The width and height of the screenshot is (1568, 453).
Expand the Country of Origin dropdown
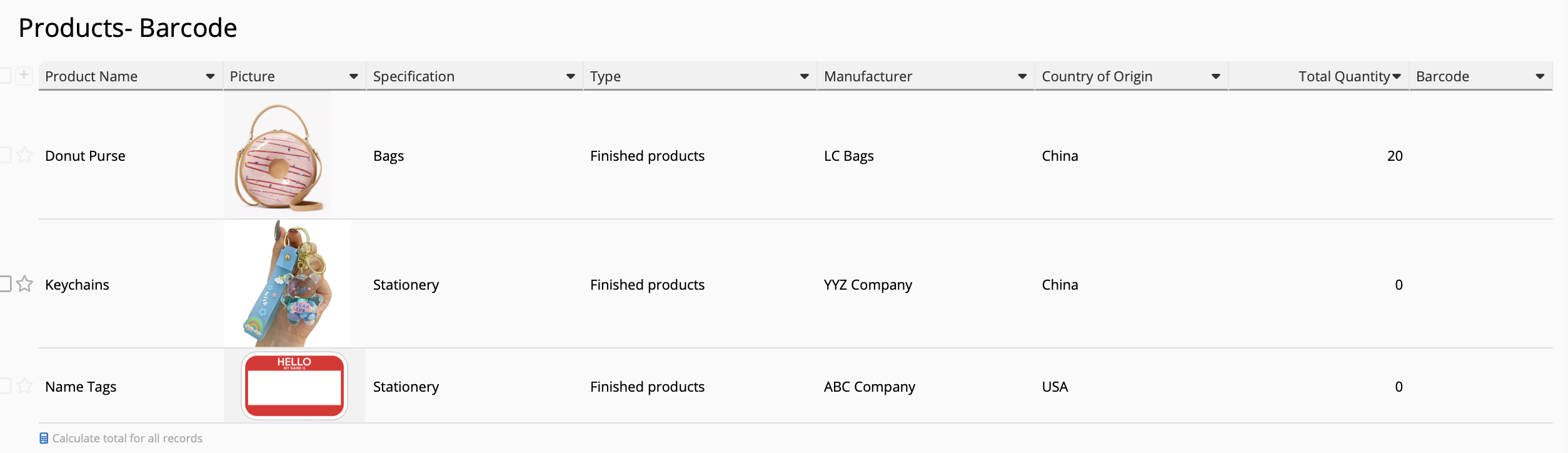point(1215,76)
